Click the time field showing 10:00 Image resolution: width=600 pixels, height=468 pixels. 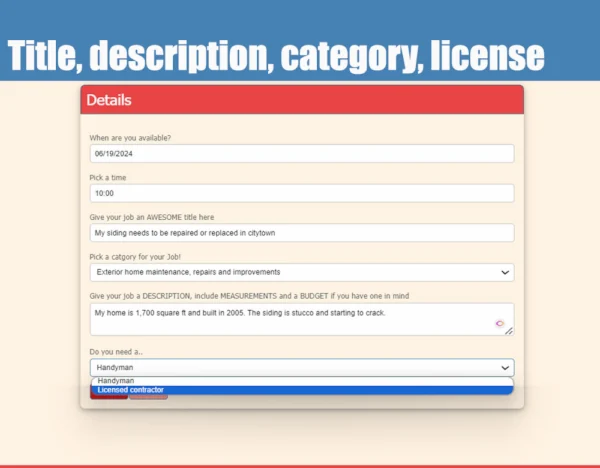click(x=301, y=193)
